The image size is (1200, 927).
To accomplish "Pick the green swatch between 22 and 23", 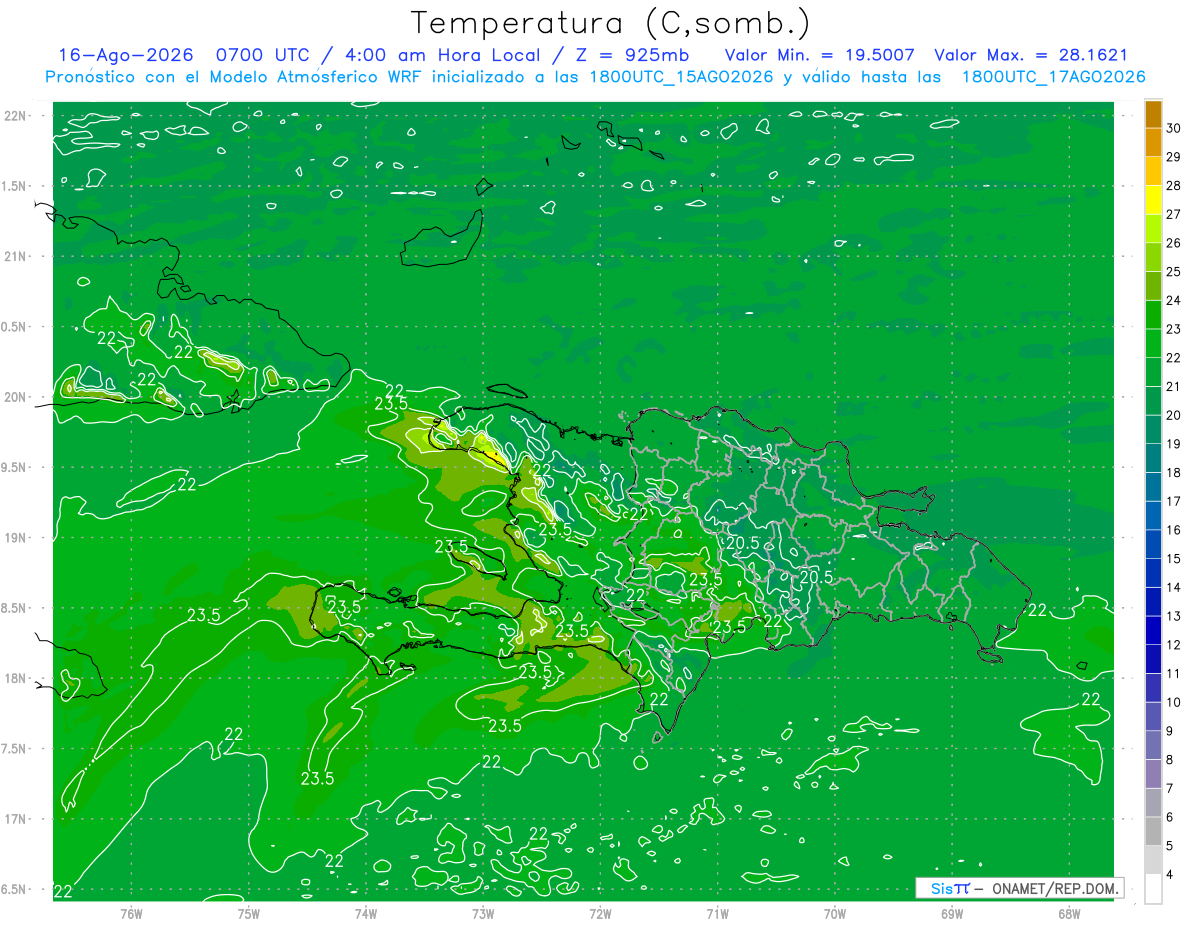I will click(x=1153, y=344).
